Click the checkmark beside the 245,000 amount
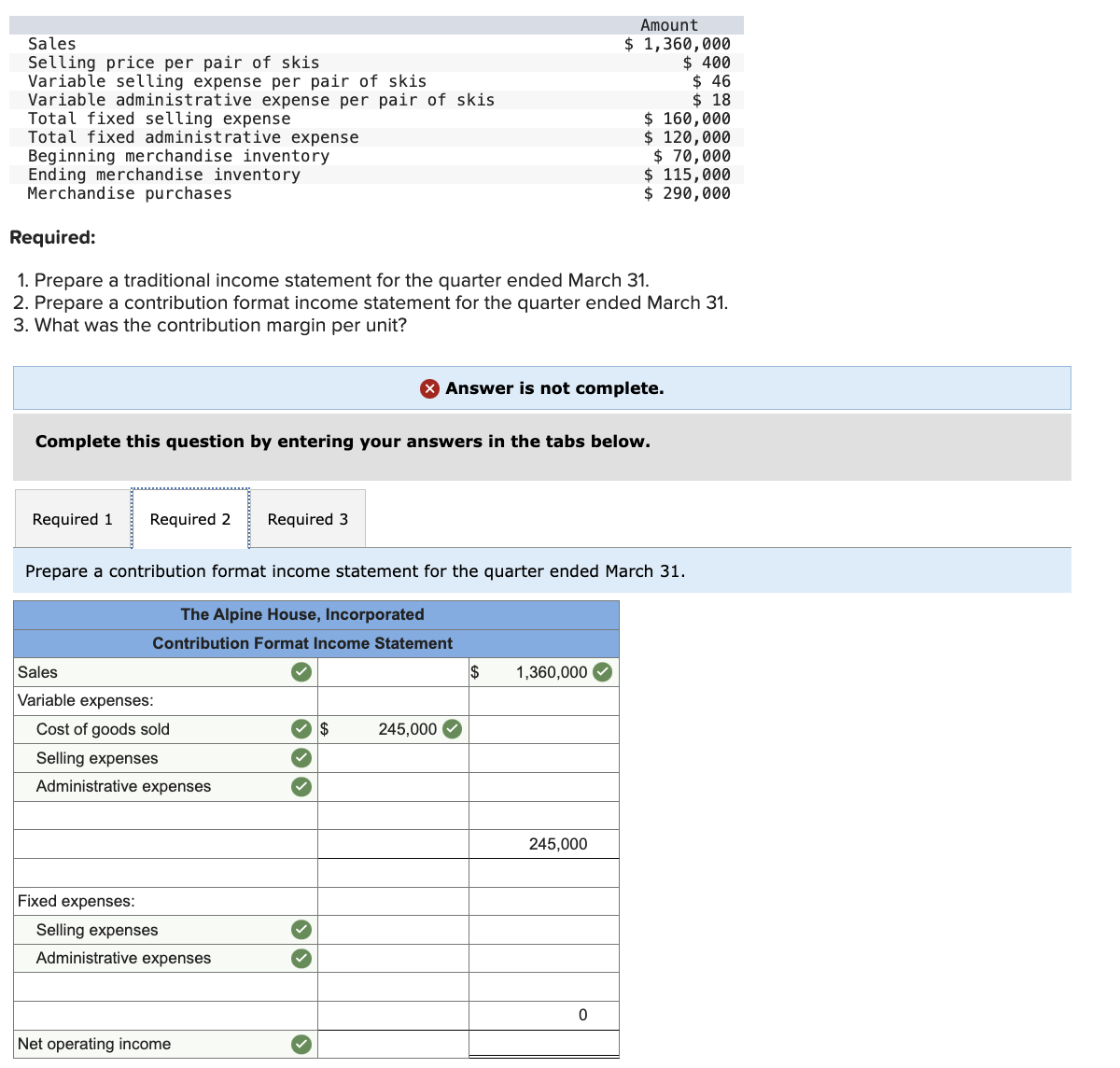This screenshot has height=1068, width=1120. coord(453,729)
